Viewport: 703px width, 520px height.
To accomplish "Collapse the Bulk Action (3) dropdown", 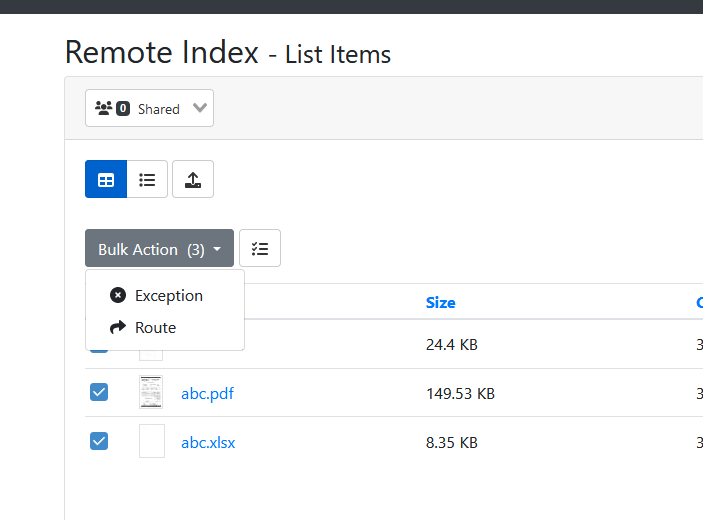I will tap(159, 249).
